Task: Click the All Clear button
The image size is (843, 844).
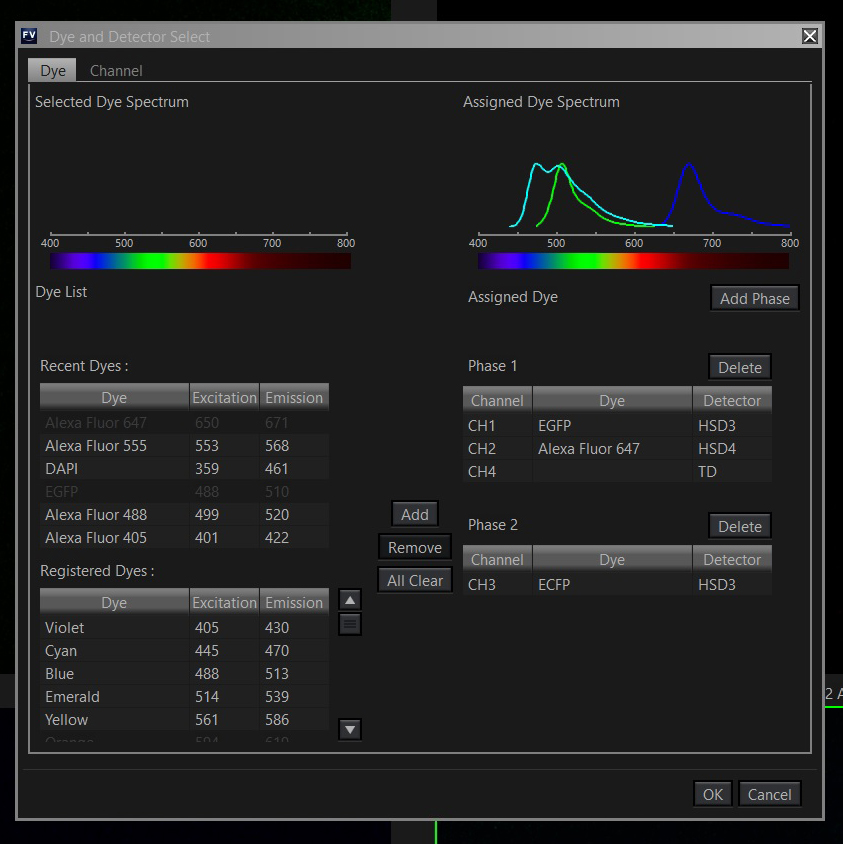Action: coord(415,580)
